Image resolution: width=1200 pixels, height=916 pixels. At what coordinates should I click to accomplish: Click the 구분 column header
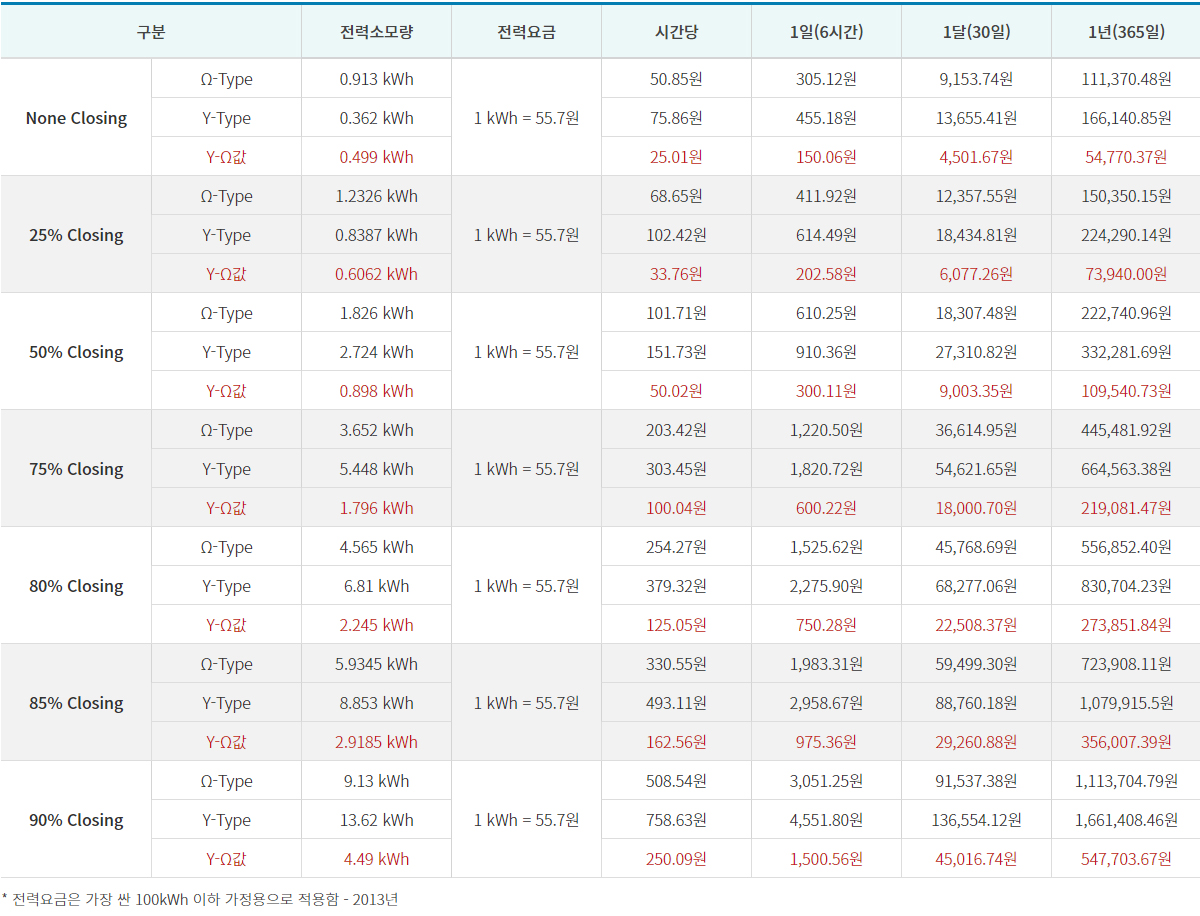point(151,32)
